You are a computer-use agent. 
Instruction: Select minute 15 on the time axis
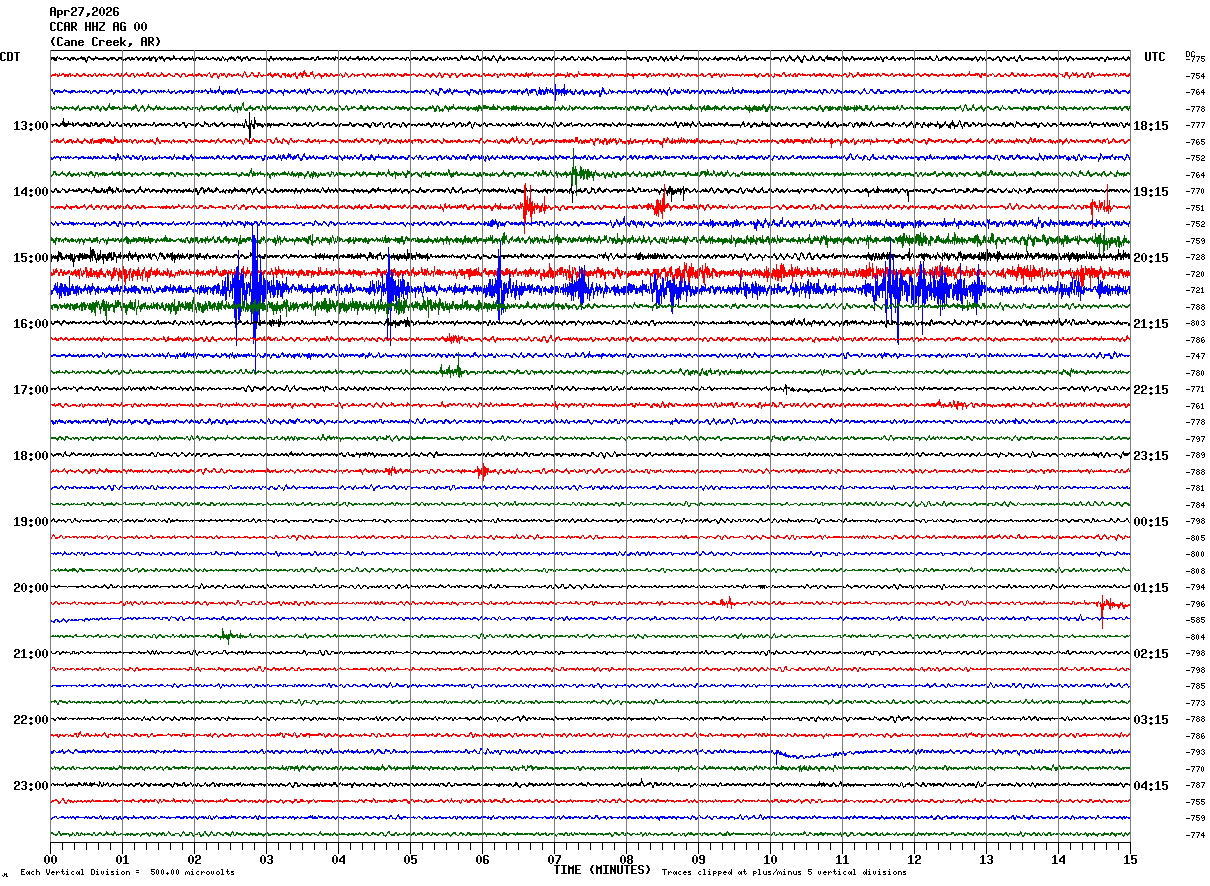pyautogui.click(x=1129, y=859)
